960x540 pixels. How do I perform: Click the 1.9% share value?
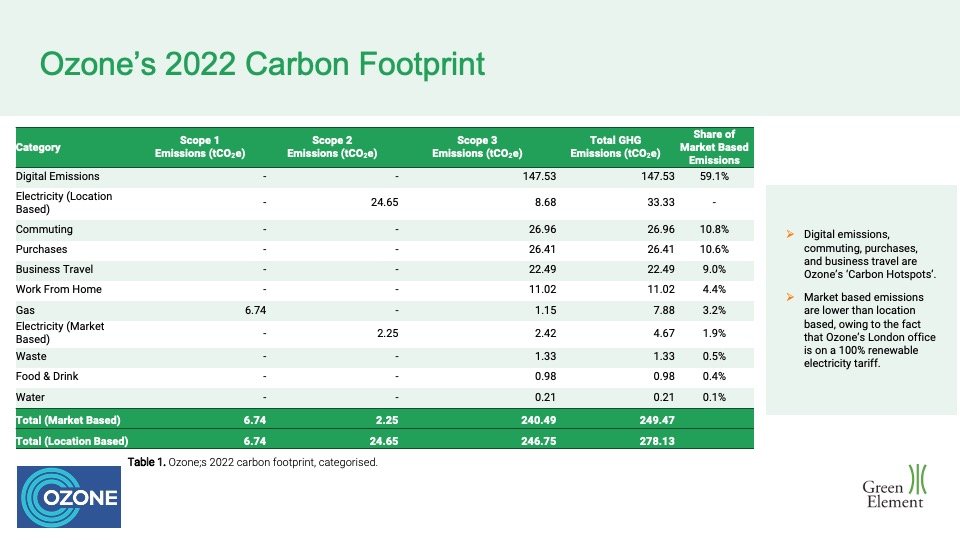coord(714,333)
